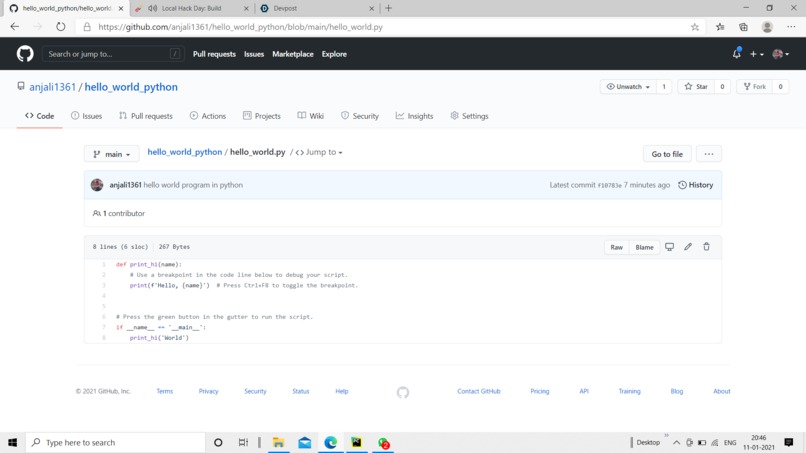The image size is (806, 453).
Task: Click inside Search or jump to field
Action: 113,53
